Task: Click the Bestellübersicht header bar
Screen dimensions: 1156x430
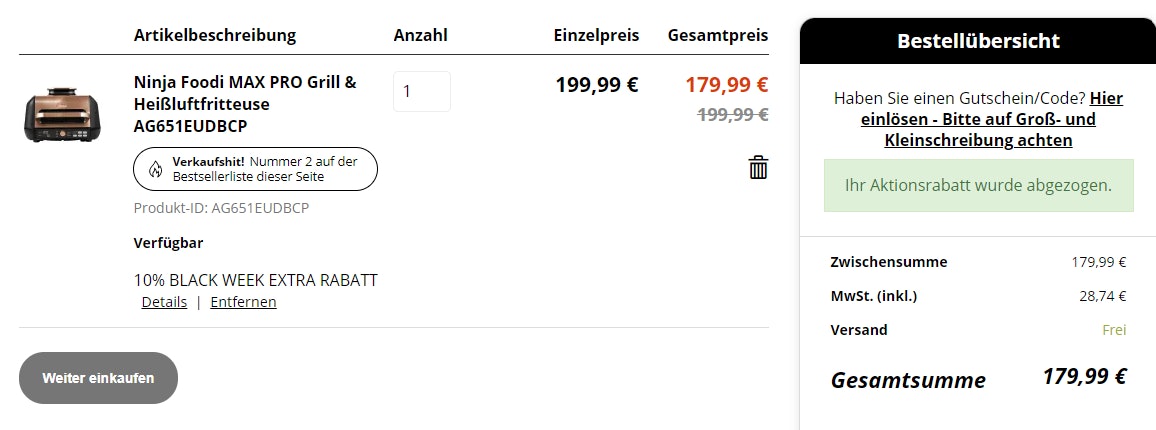Action: click(977, 41)
